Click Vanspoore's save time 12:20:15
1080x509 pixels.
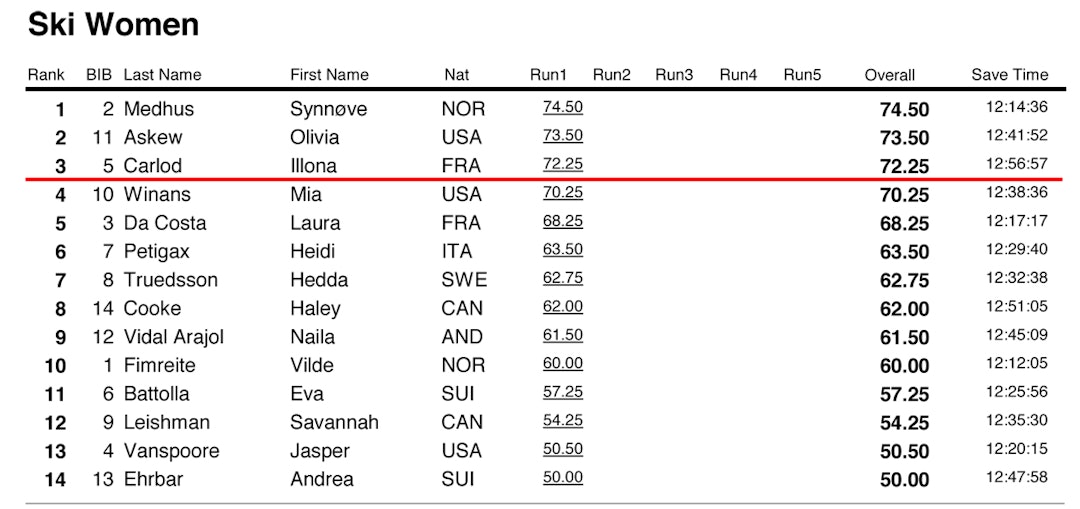pos(1016,449)
